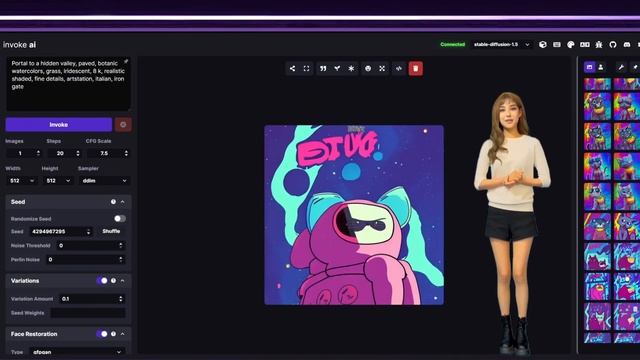This screenshot has height=360, width=640.
Task: Open the Height 512 dropdown
Action: click(x=58, y=180)
